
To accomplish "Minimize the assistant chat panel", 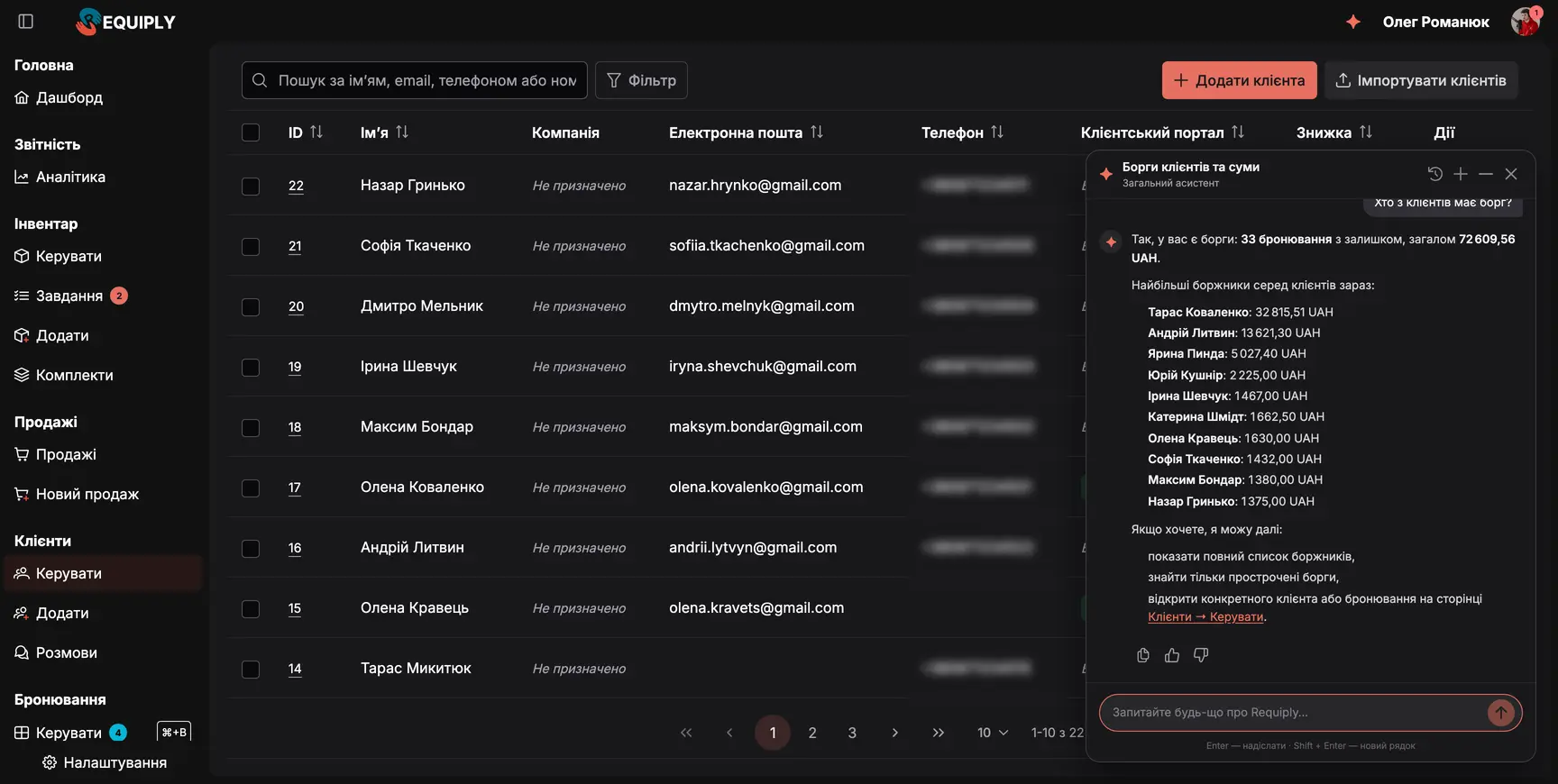I will 1486,174.
